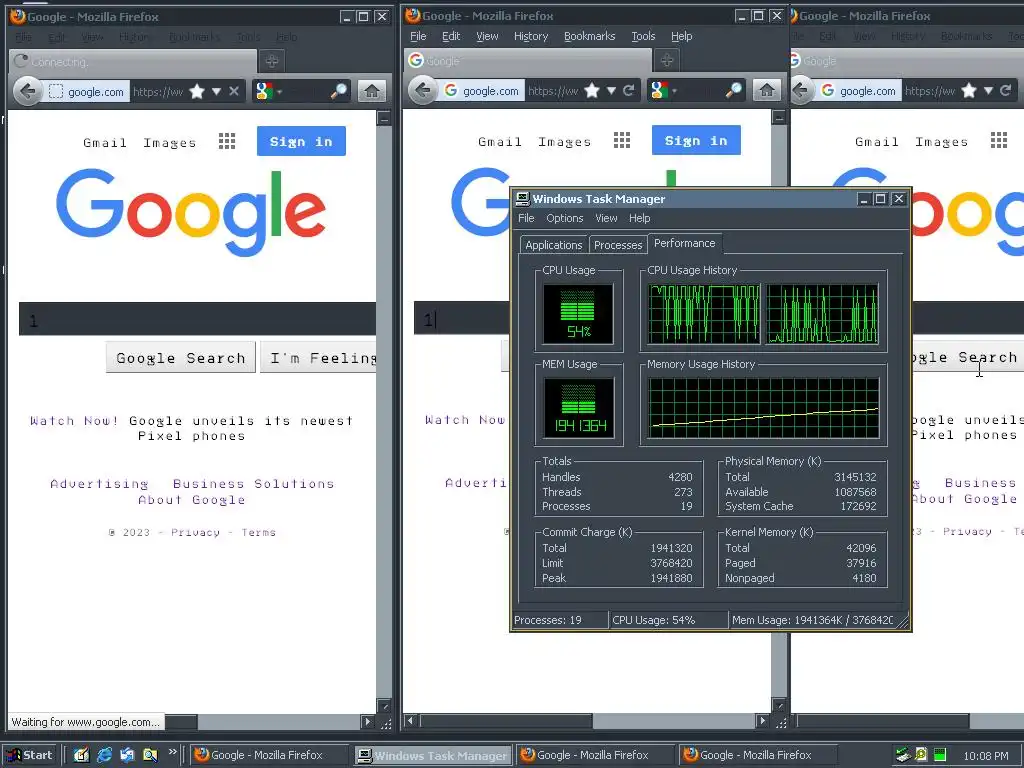
Task: Open Gmail link in left Firefox page
Action: point(104,142)
